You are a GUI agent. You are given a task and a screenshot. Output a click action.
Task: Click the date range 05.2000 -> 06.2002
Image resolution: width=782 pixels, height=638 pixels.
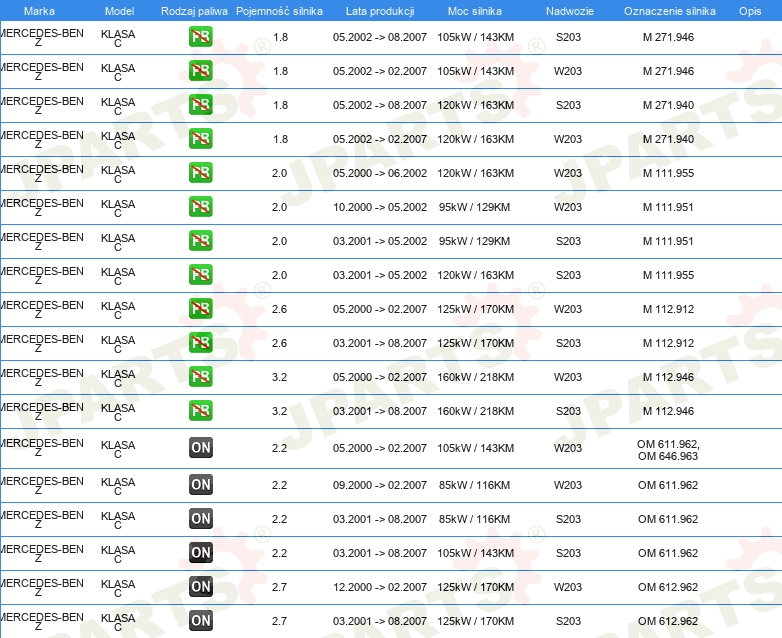click(x=380, y=173)
